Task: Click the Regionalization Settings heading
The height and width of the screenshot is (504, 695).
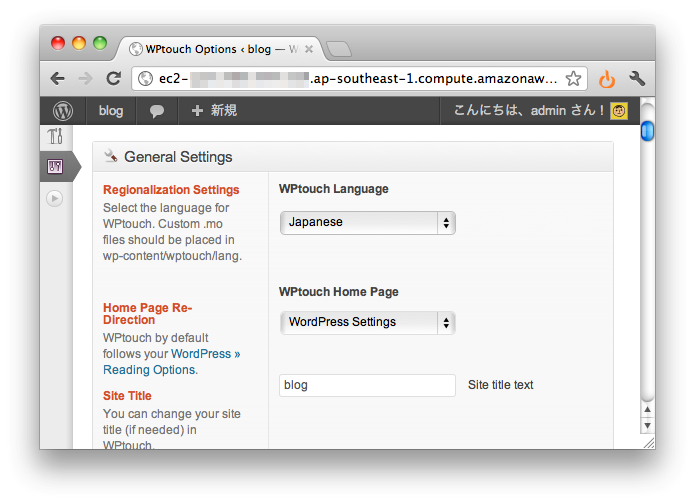Action: 171,190
